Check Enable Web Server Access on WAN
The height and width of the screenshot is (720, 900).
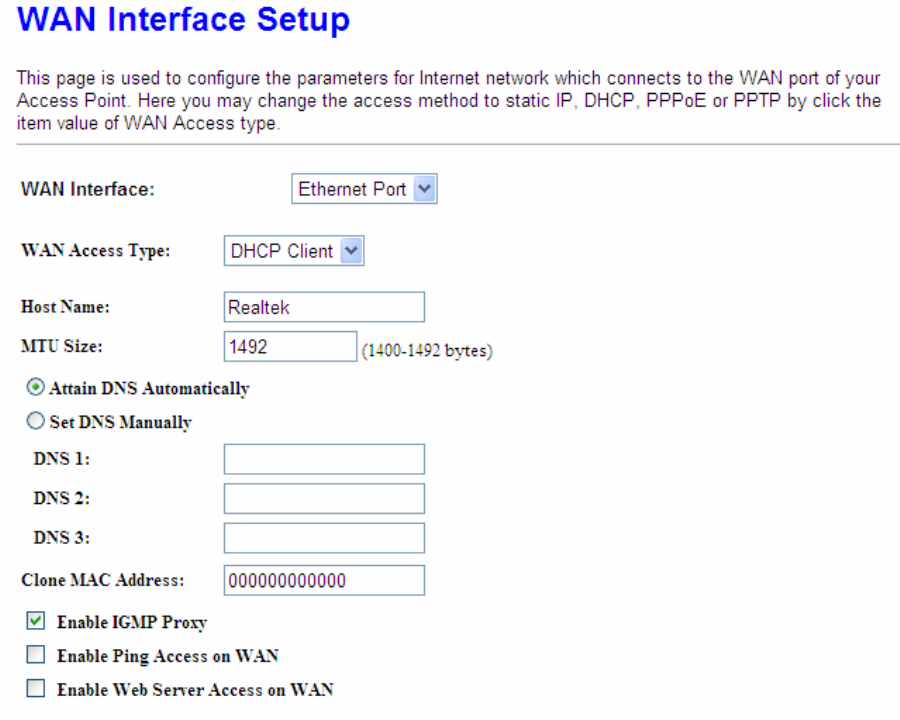pos(36,688)
